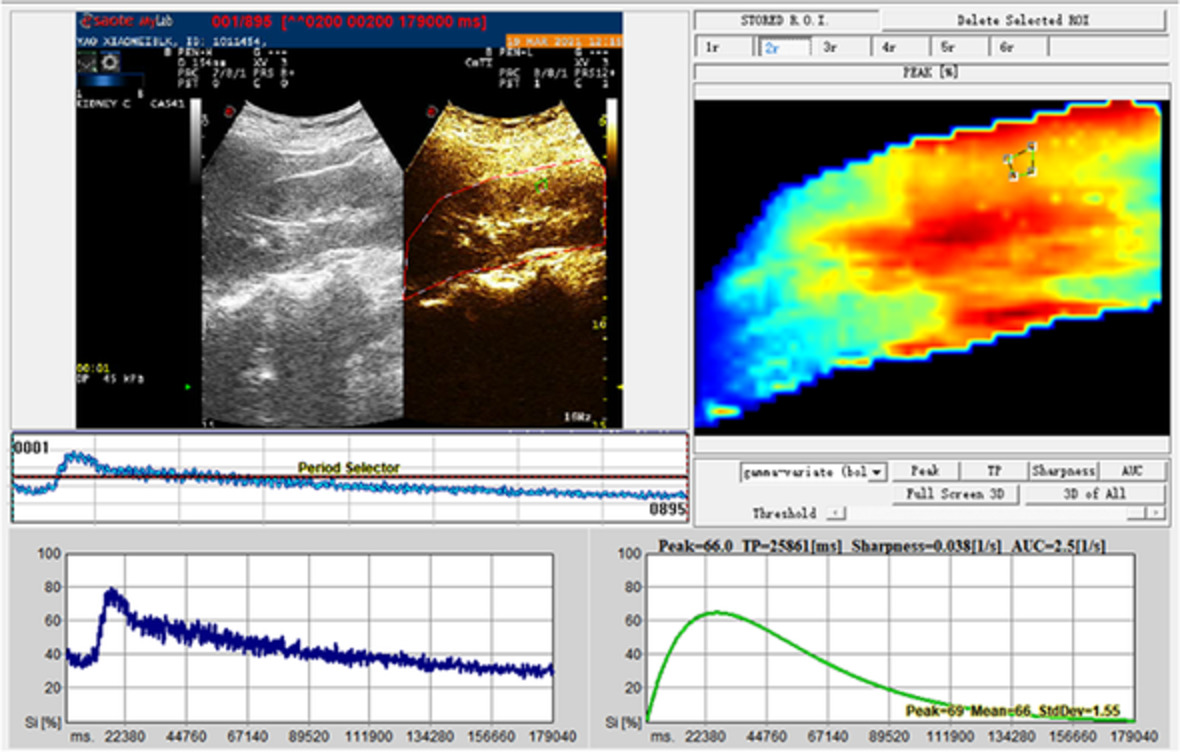Click the small green ROI marker on the color map
The height and width of the screenshot is (752, 1180).
coord(1021,161)
